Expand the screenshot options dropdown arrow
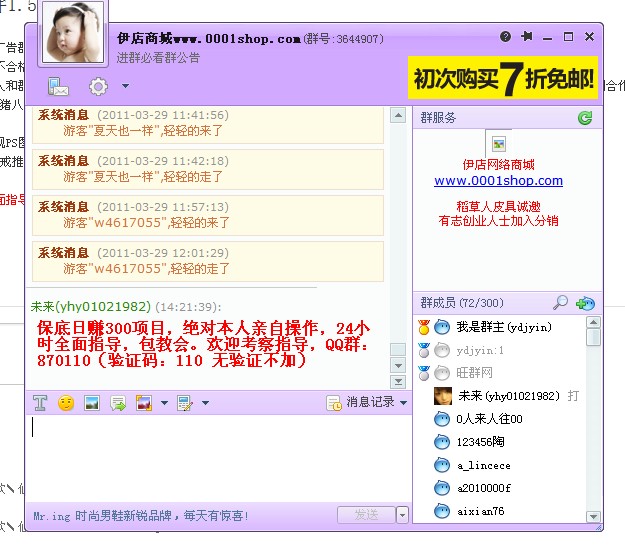This screenshot has width=625, height=545. point(164,403)
